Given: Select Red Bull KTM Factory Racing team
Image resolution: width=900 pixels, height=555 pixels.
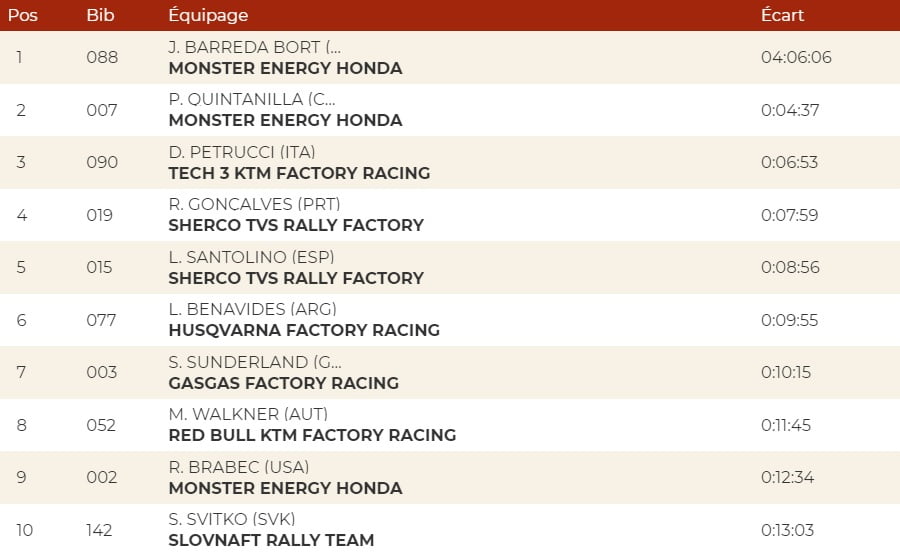Looking at the screenshot, I should (312, 435).
